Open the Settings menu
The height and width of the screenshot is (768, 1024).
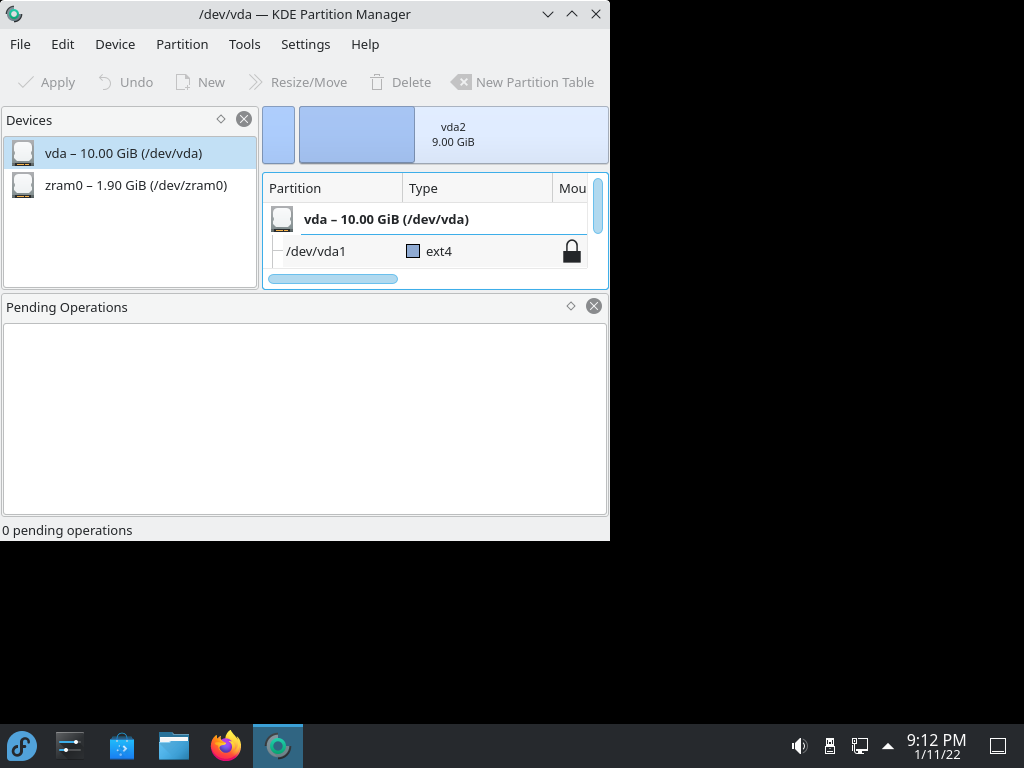pyautogui.click(x=306, y=44)
